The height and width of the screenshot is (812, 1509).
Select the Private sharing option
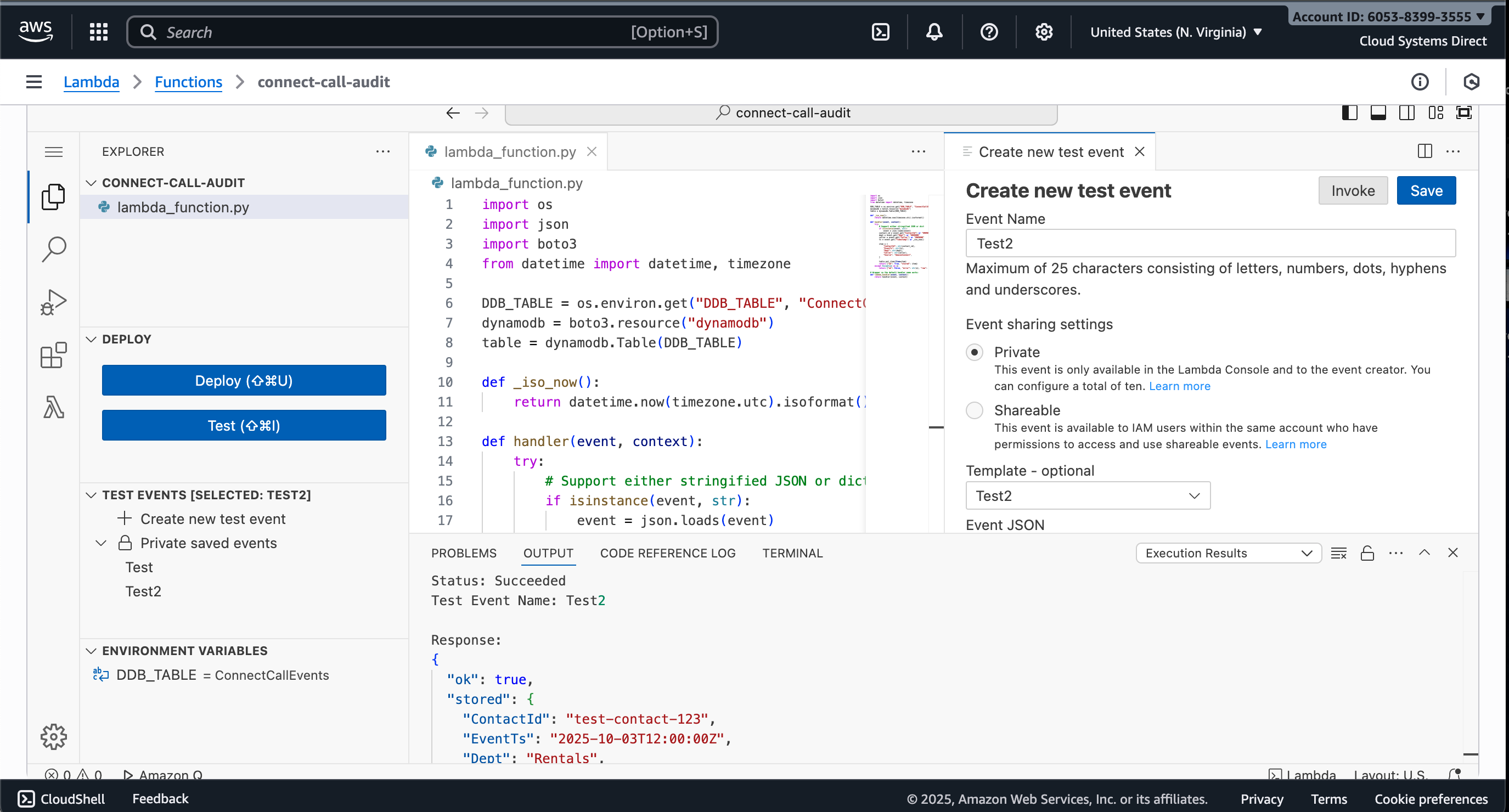974,352
